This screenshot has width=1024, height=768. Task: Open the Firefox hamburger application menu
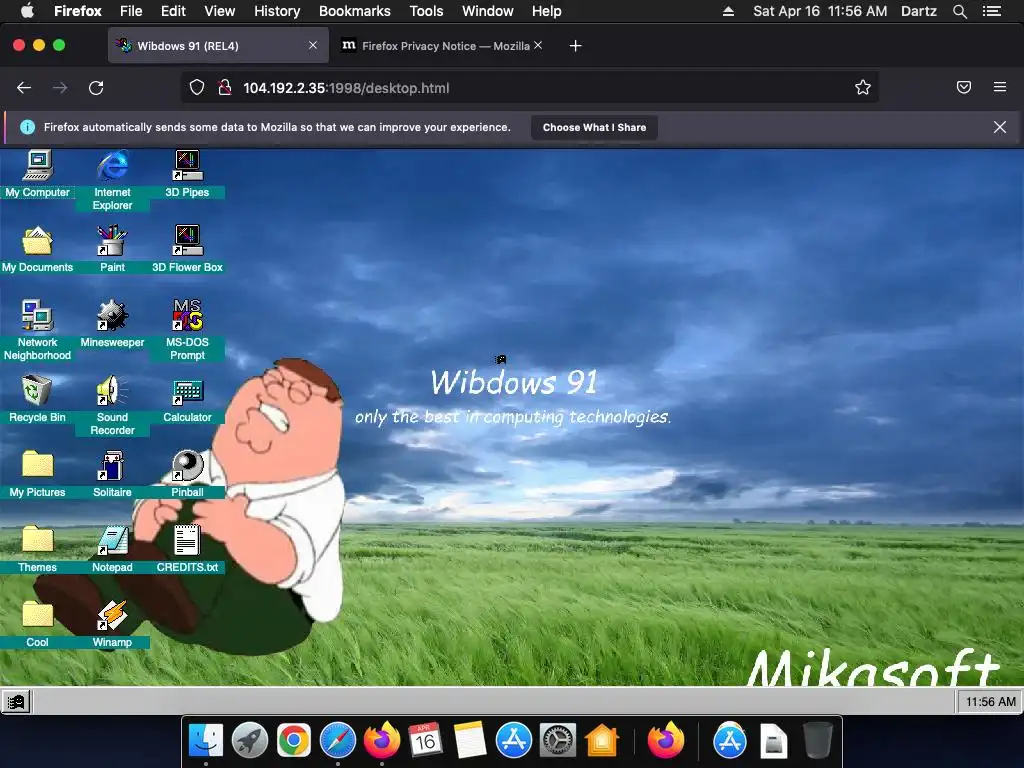pos(1000,88)
